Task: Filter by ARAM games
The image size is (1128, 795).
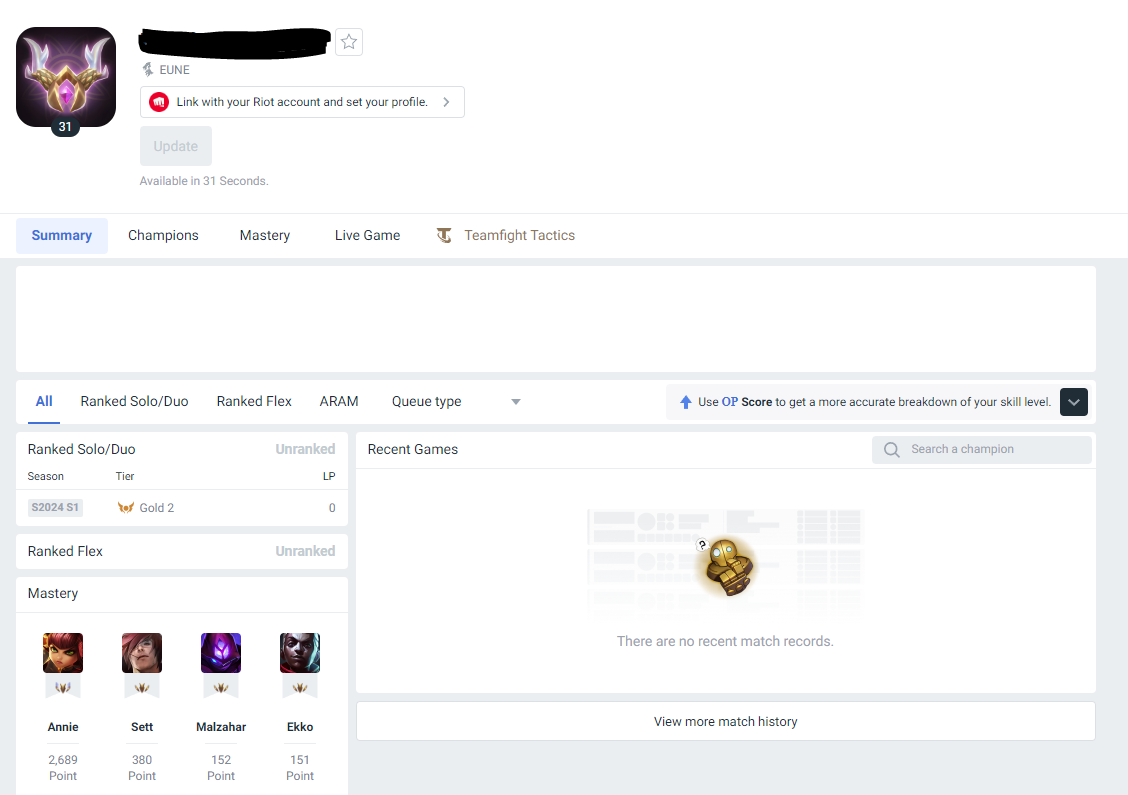Action: 339,401
